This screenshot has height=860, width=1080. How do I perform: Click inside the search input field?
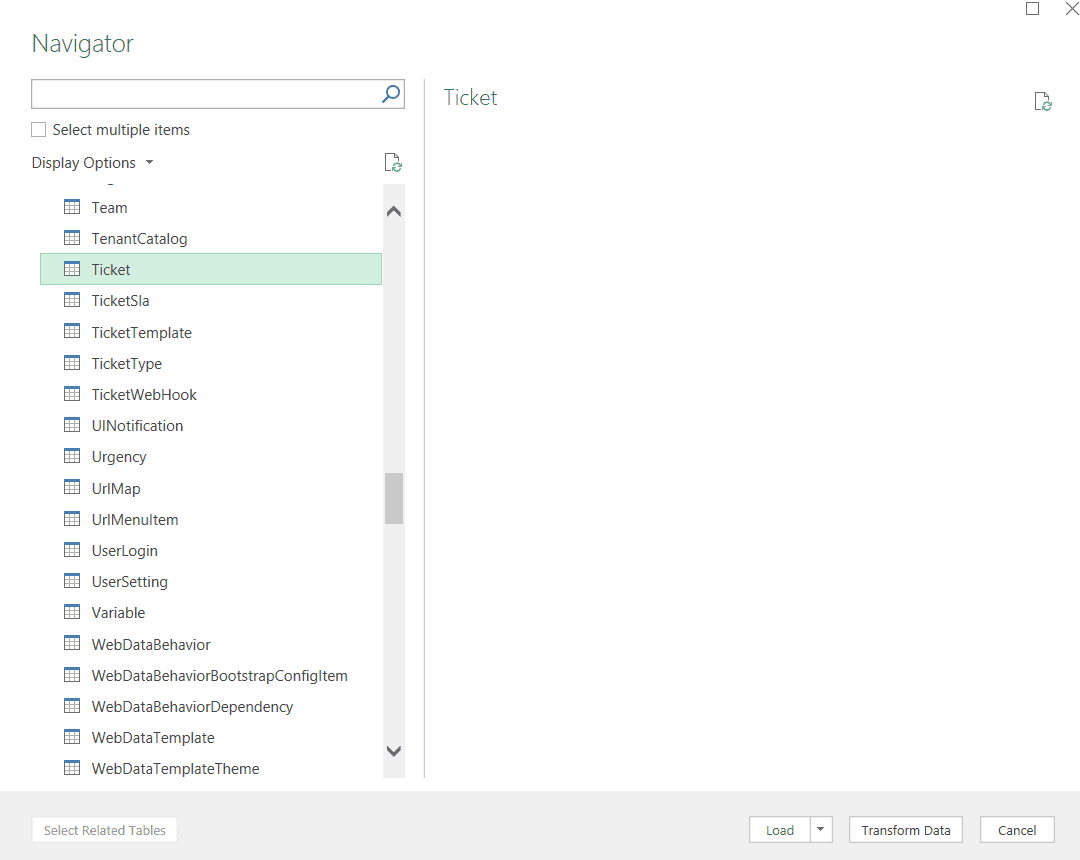click(x=200, y=94)
